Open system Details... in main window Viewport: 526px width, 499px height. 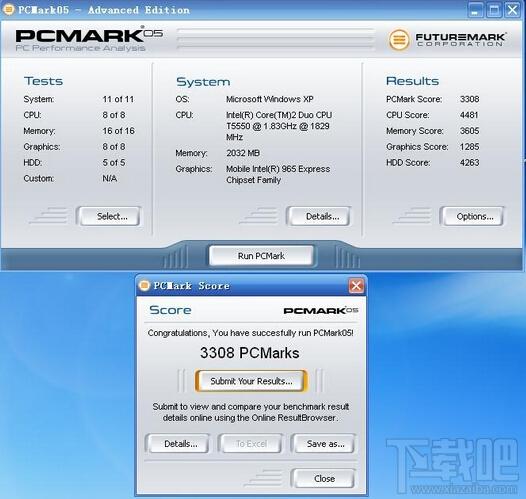pos(319,216)
